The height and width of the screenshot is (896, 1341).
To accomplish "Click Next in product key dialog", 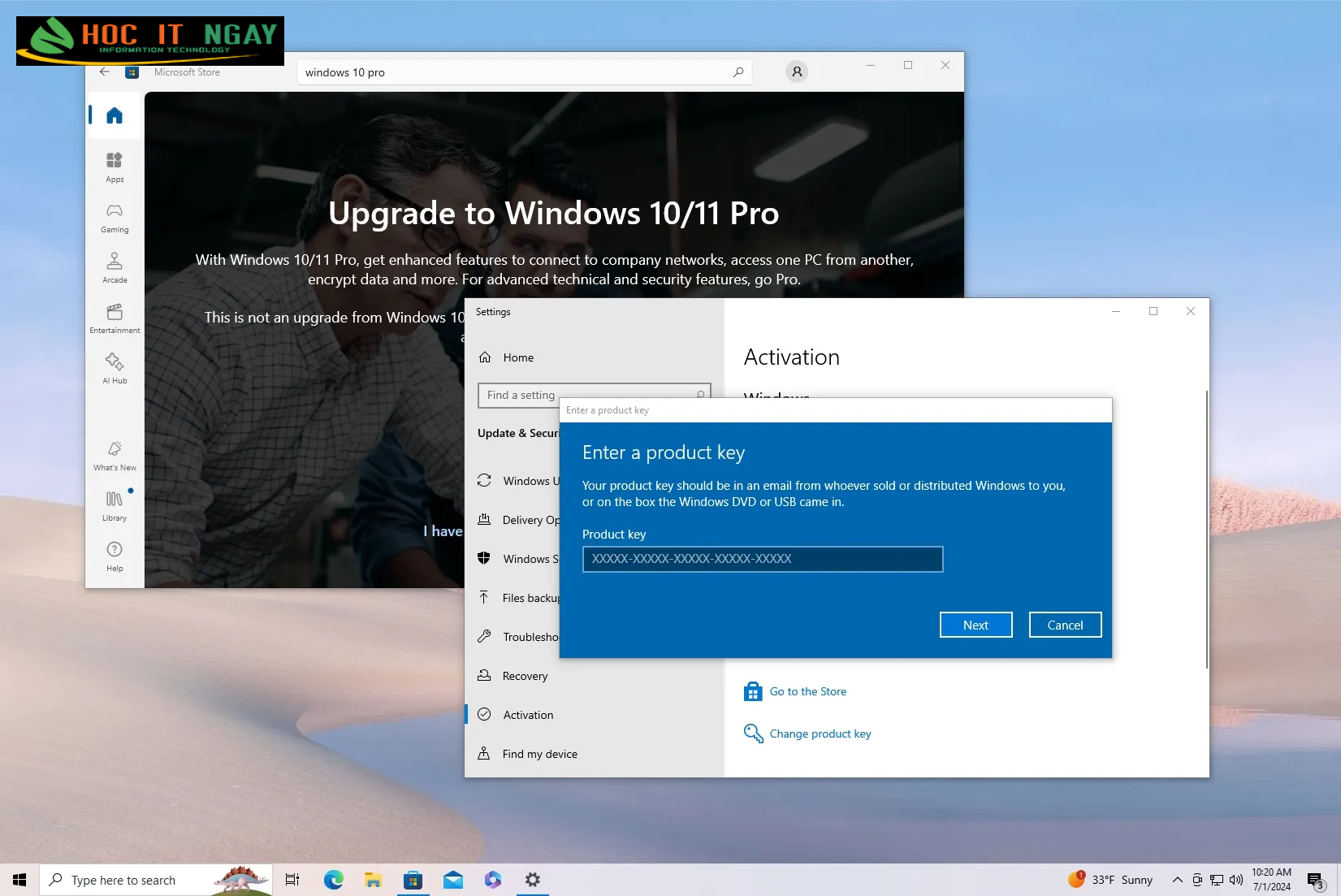I will coord(975,625).
